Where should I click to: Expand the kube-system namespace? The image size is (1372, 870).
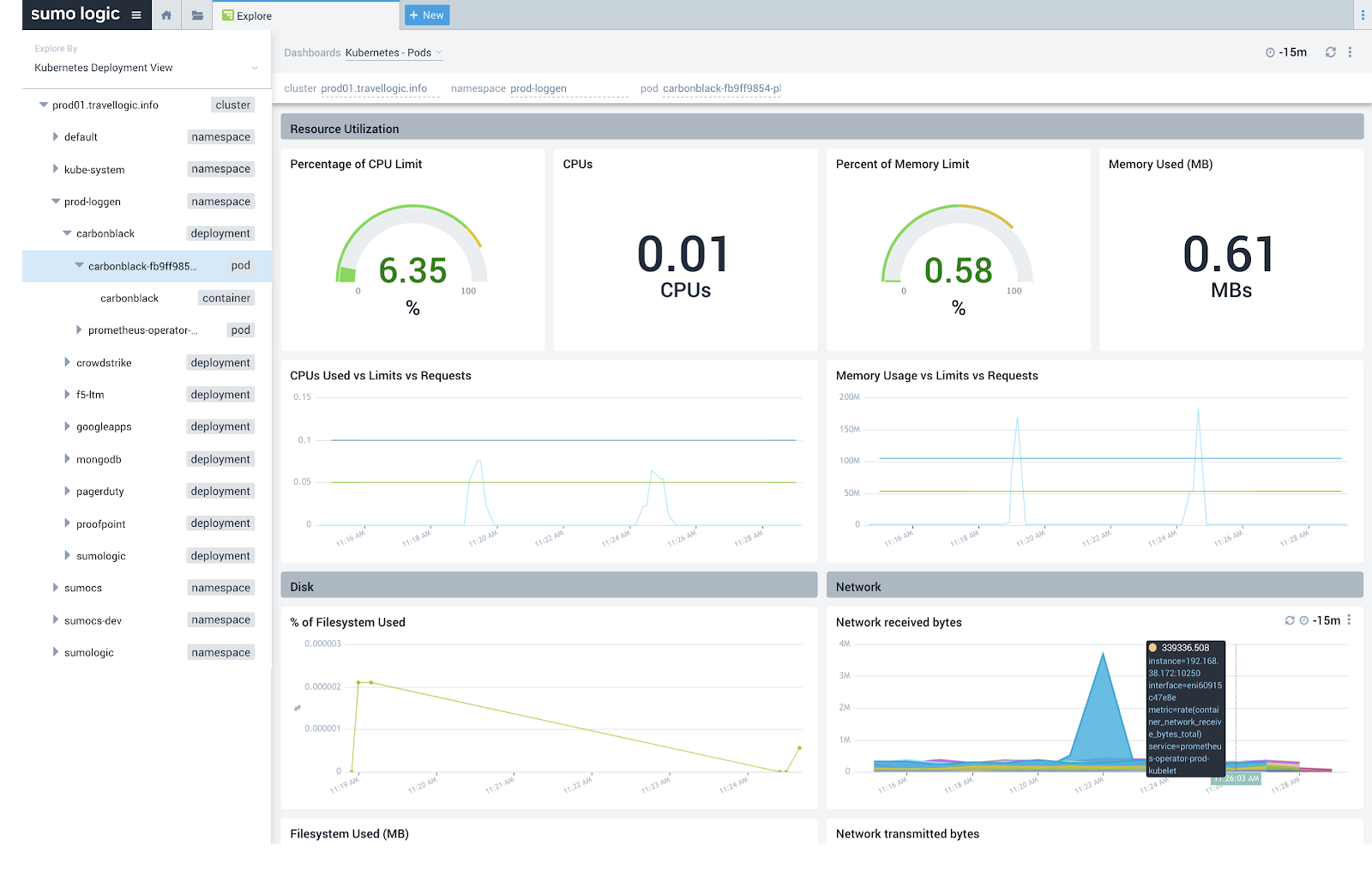(56, 169)
